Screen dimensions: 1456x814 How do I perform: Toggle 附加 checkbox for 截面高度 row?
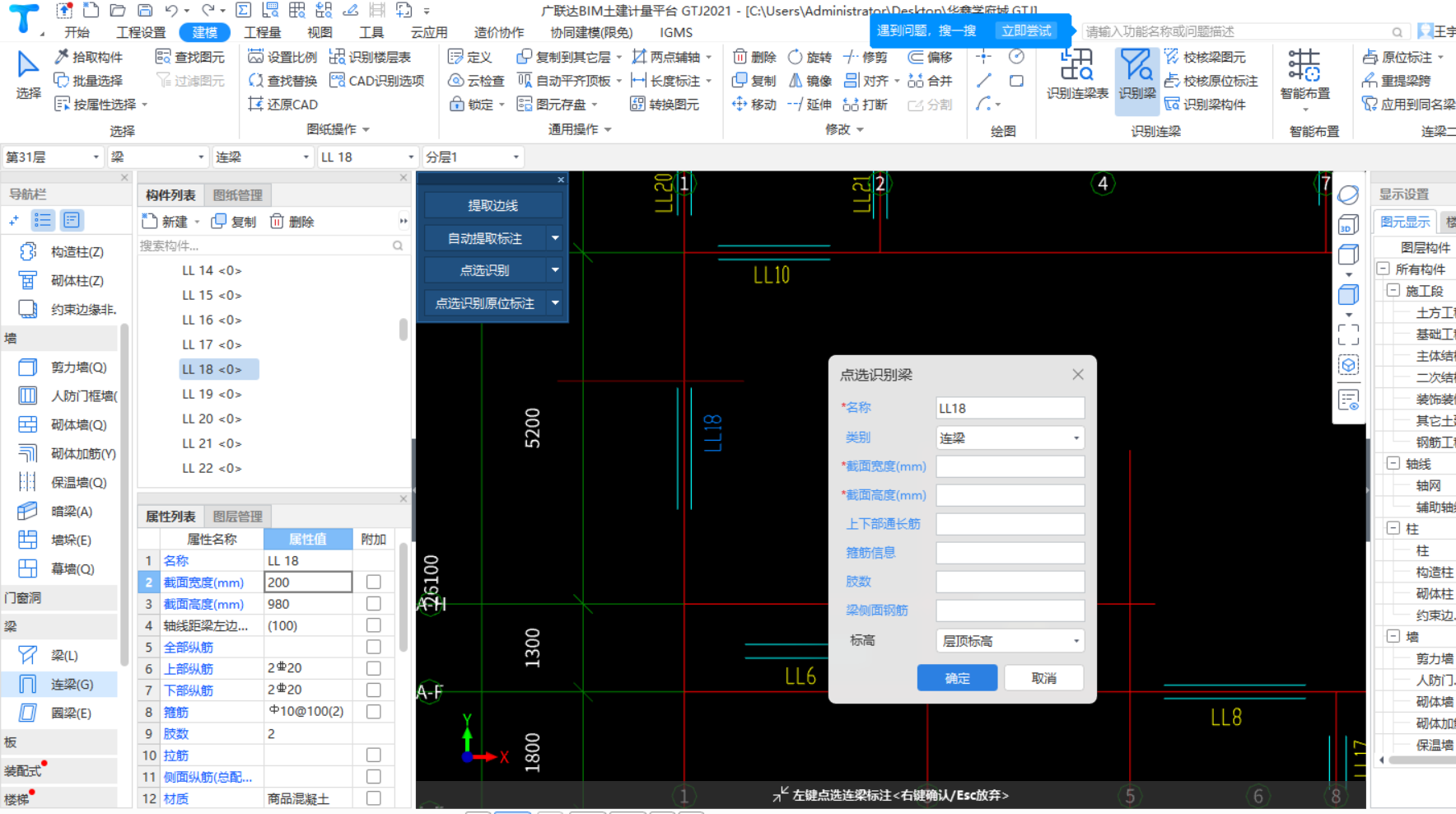[373, 604]
